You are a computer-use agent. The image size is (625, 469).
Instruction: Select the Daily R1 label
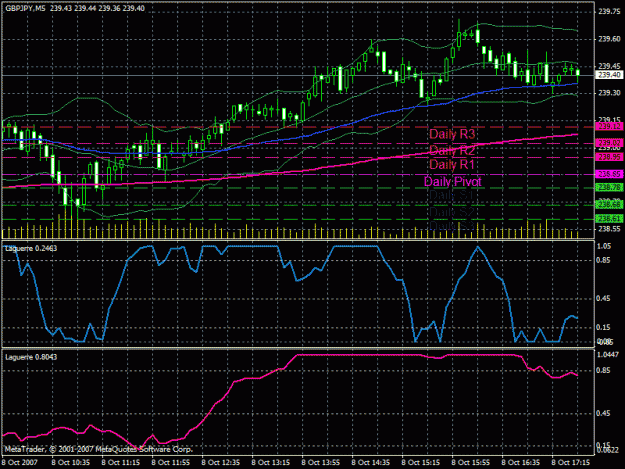click(x=451, y=164)
